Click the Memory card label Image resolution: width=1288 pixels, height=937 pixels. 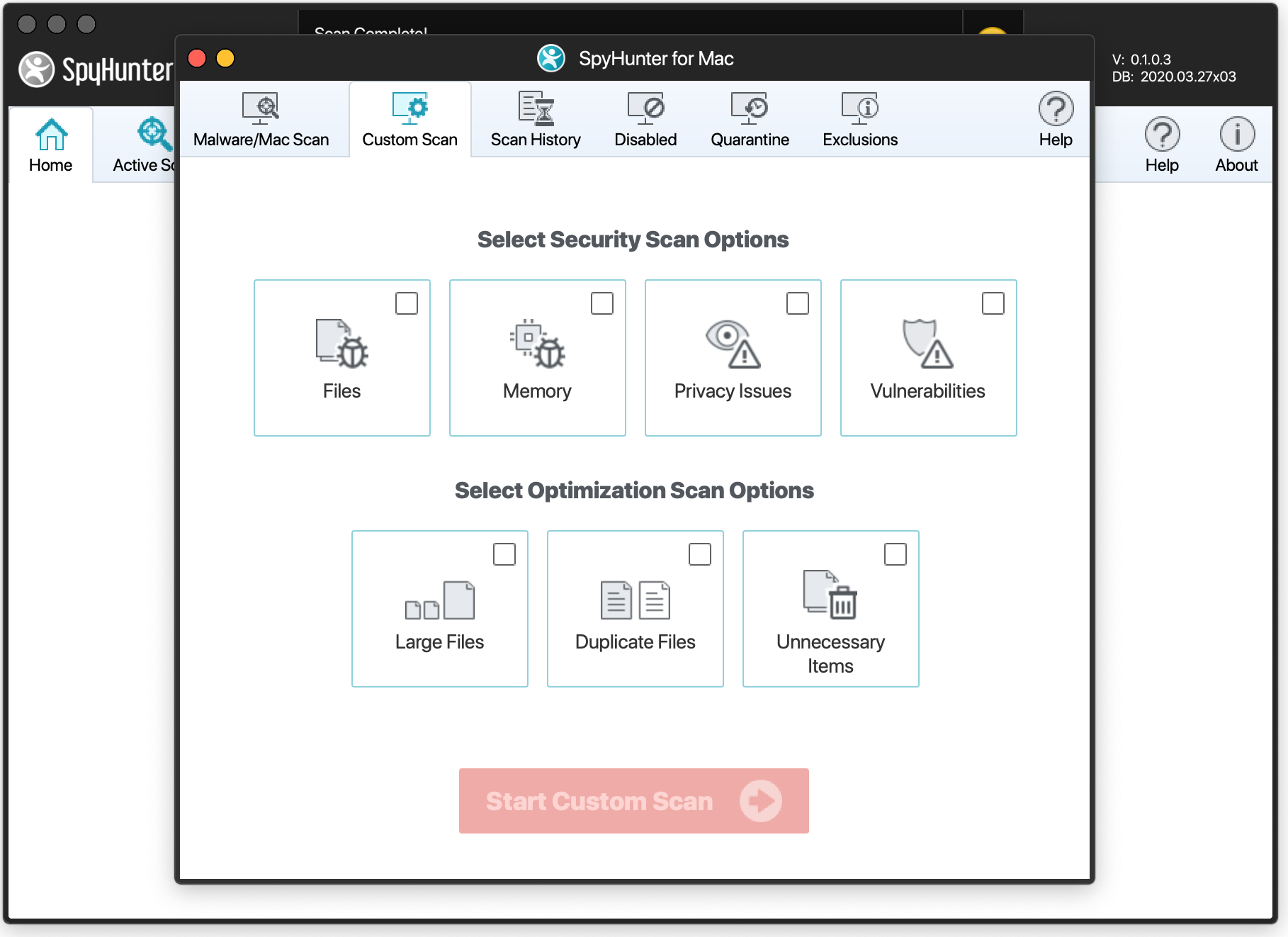[x=537, y=391]
